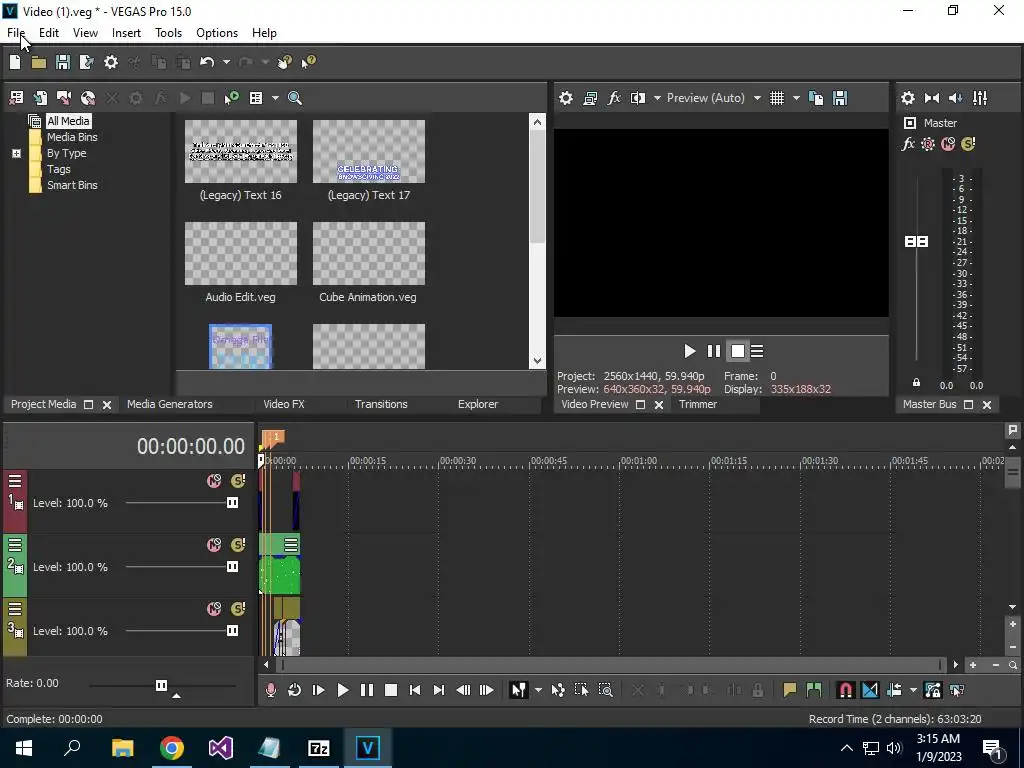
Task: Click Go to Start transport button
Action: click(415, 690)
